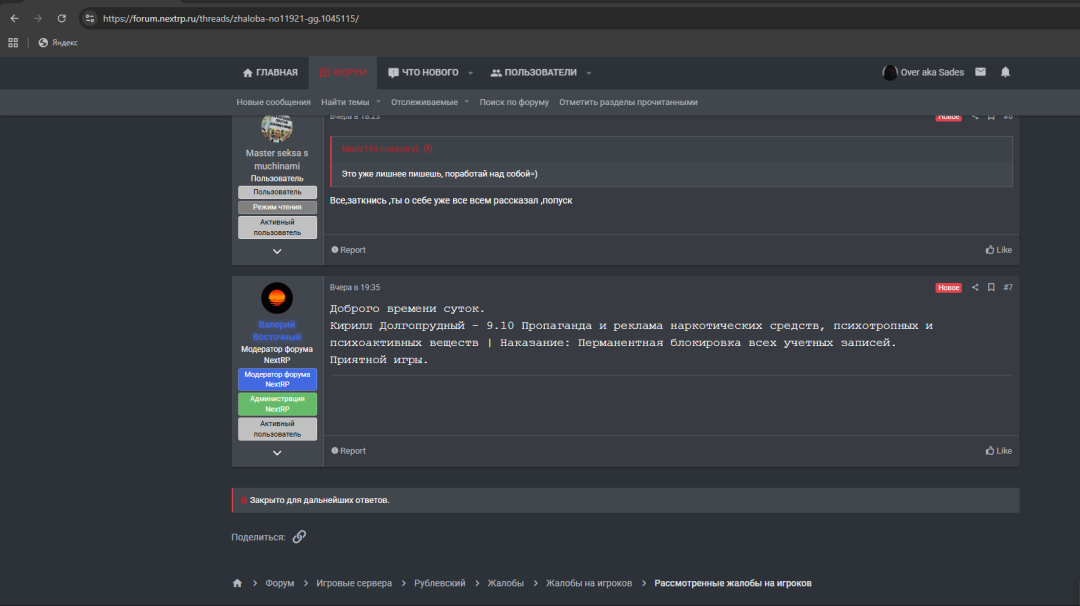Screen dimensions: 1080x606
Task: Open Жалобы на игроков breadcrumb link
Action: point(588,582)
